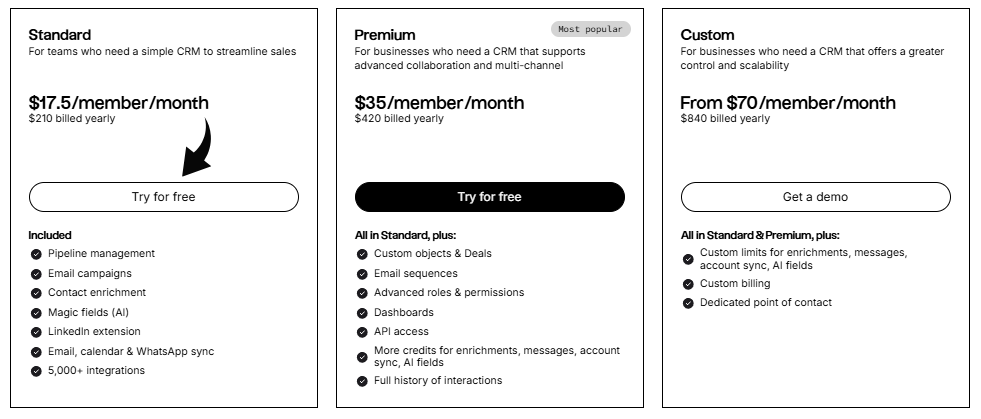Viewport: 981px width, 419px height.
Task: Click the $35/member/month price text
Action: click(439, 103)
